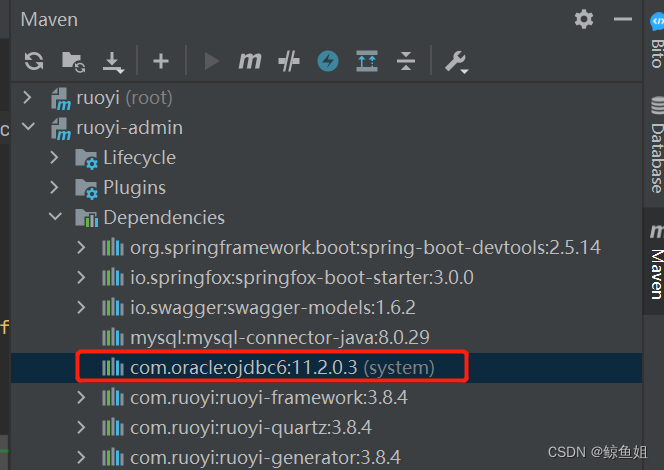Click the Database cylinder icon
The image size is (664, 470).
pyautogui.click(x=657, y=105)
